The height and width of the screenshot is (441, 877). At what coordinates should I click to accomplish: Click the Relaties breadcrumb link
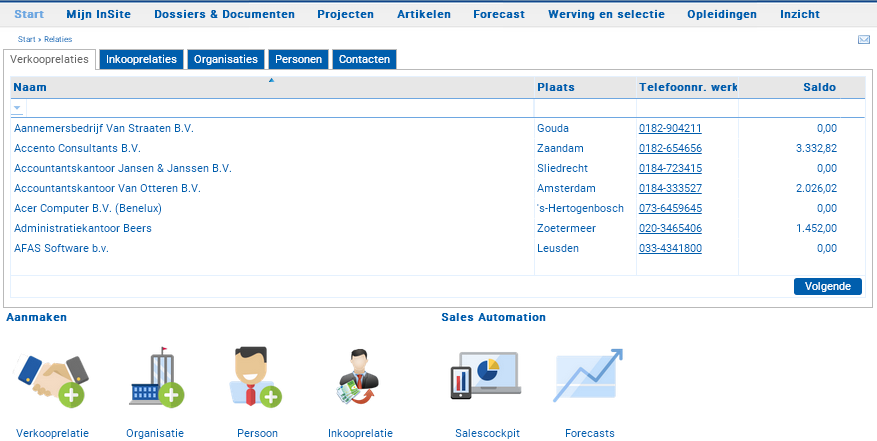click(58, 40)
